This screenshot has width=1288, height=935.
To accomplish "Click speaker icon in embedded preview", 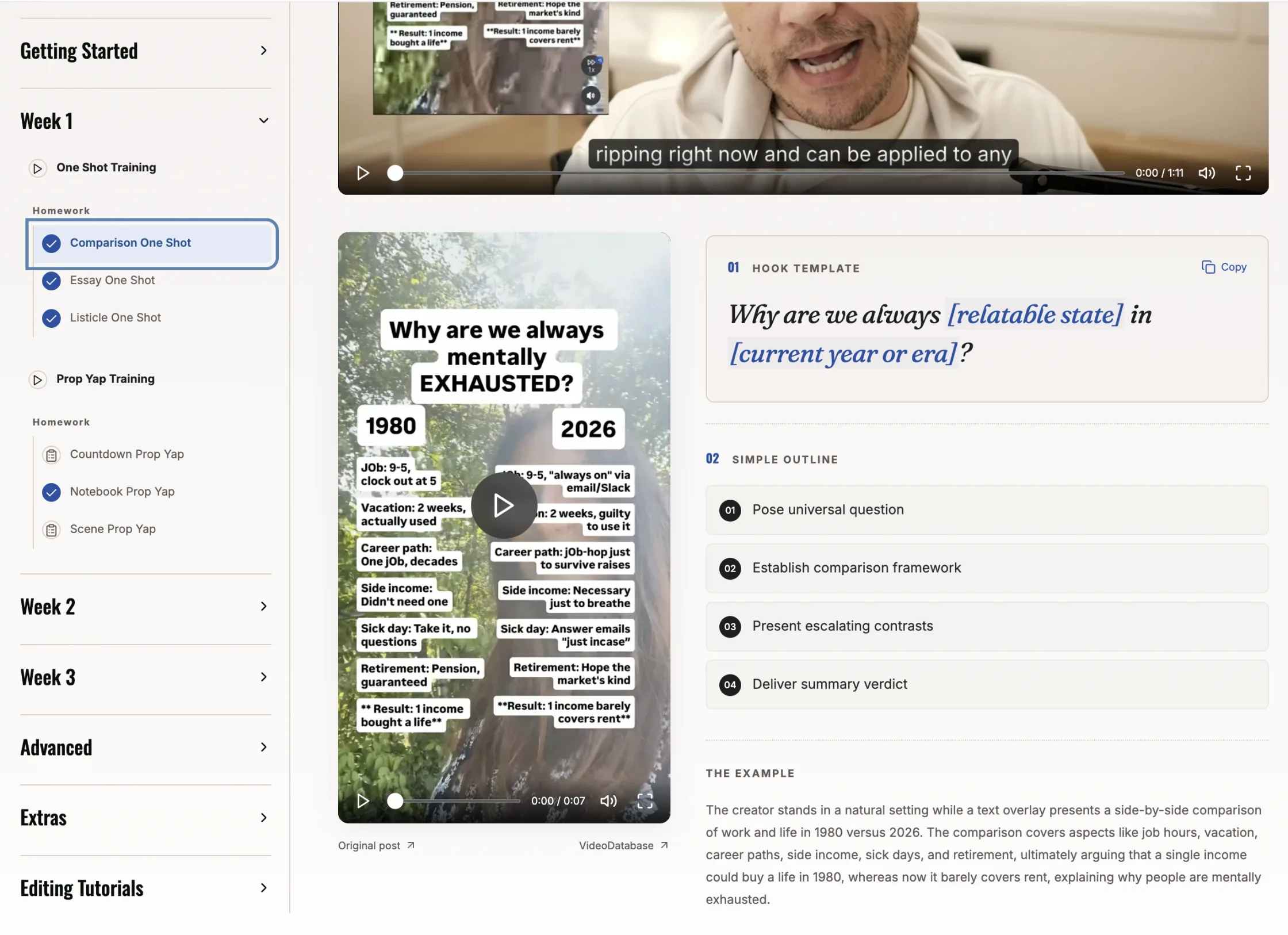I will [591, 96].
